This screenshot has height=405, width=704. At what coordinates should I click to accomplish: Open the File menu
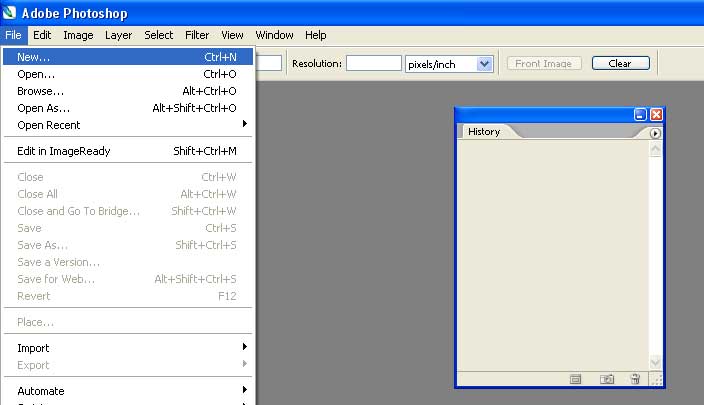13,35
